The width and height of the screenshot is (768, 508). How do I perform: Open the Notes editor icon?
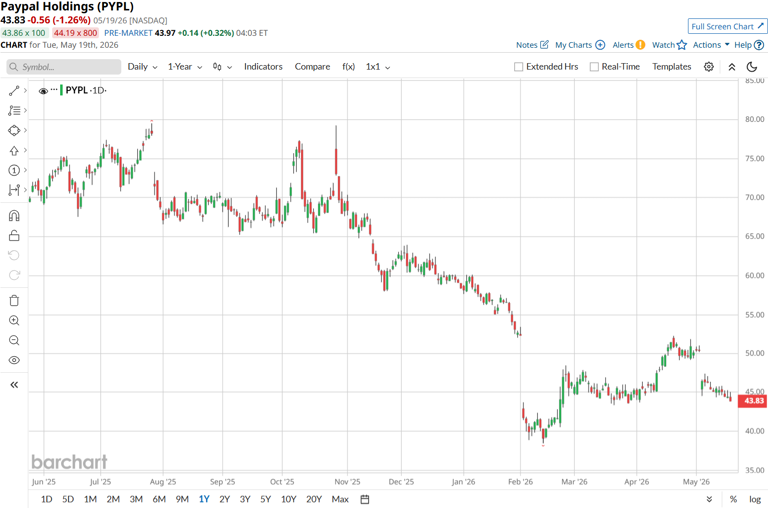click(x=544, y=45)
